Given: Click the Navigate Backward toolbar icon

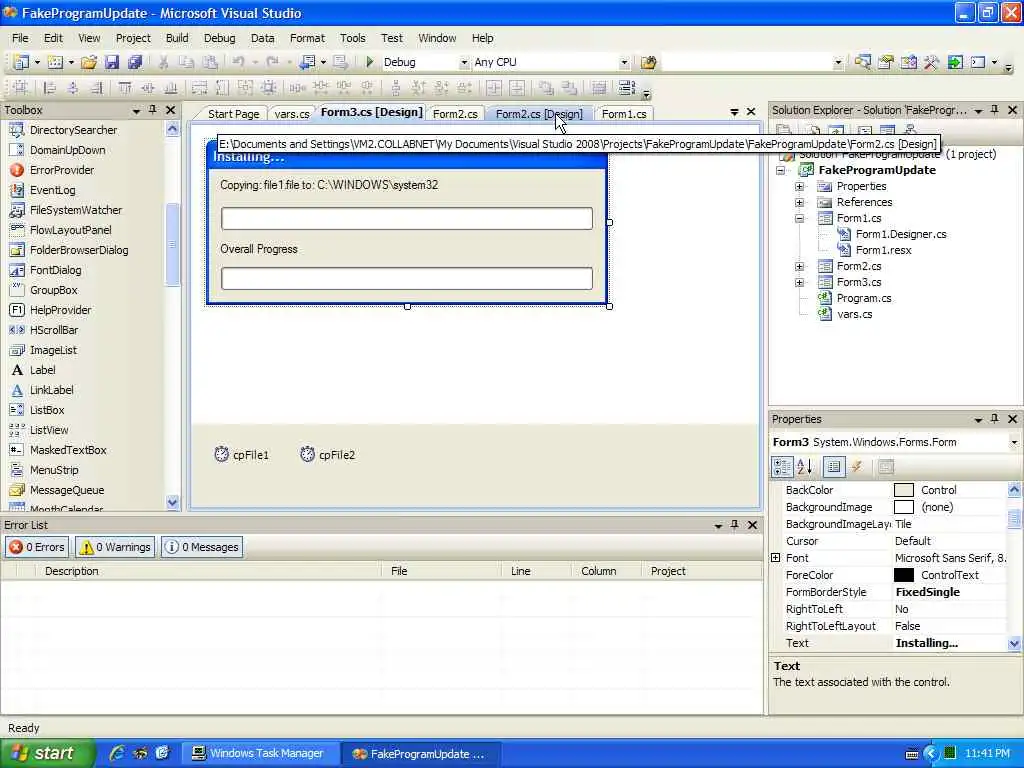Looking at the screenshot, I should [x=306, y=62].
